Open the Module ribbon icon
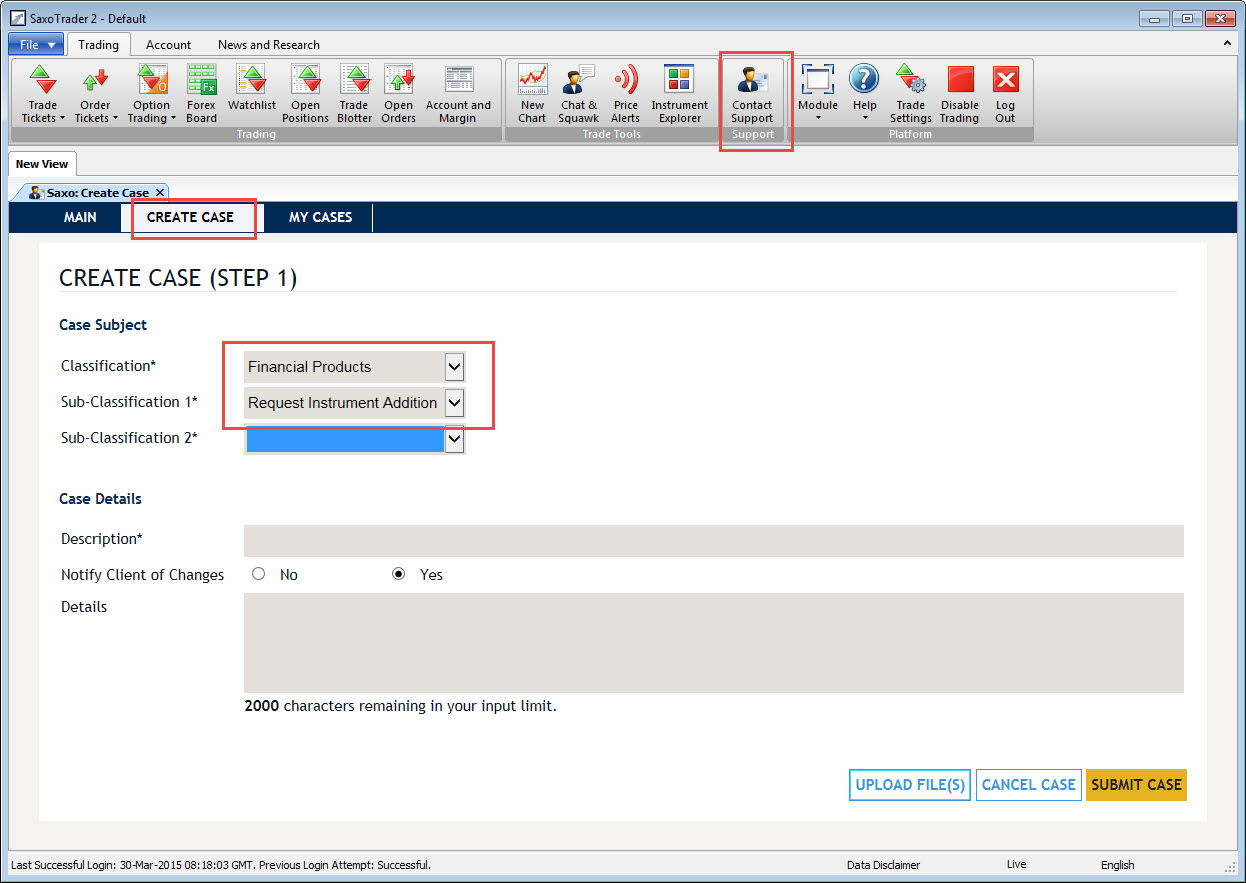This screenshot has width=1246, height=883. pos(818,94)
